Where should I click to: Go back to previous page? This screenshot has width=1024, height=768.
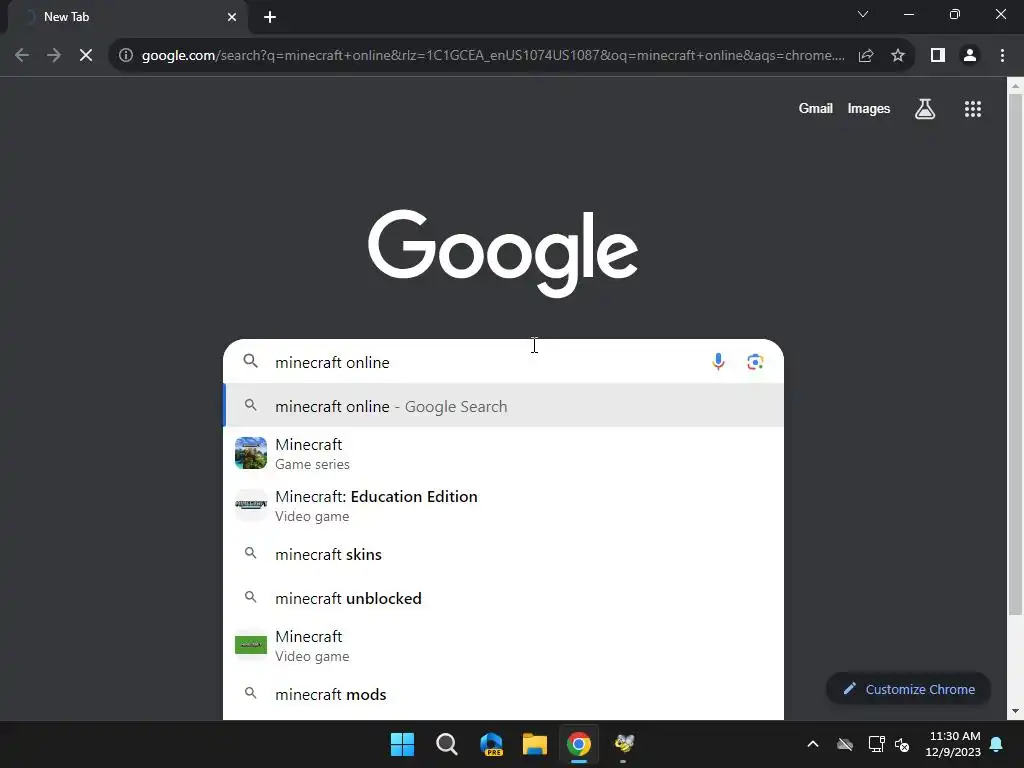22,56
